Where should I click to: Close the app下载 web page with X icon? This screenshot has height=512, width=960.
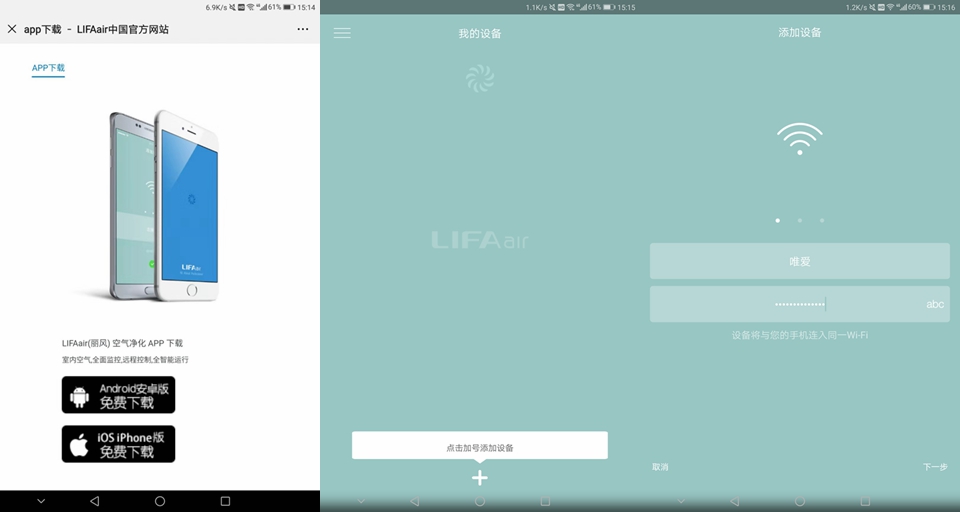(x=12, y=29)
